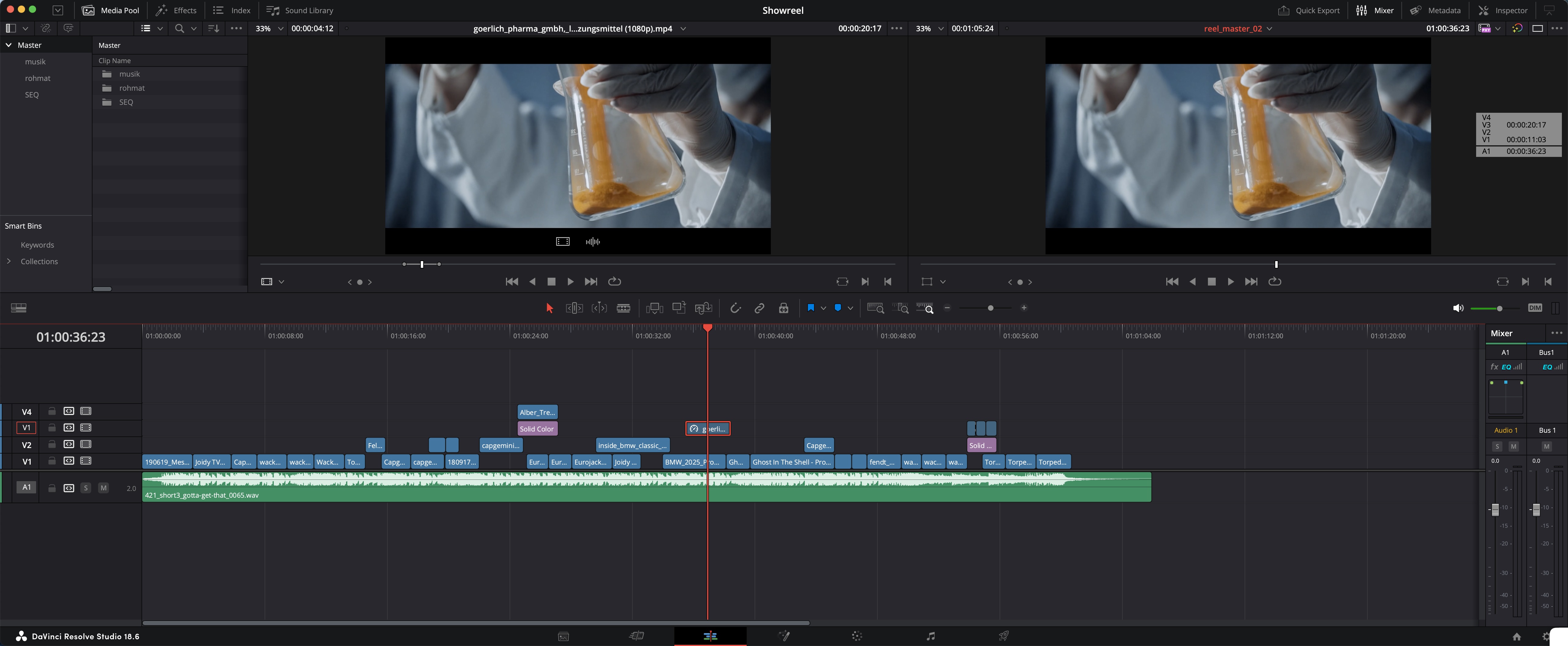1568x646 pixels.
Task: Play the timeline viewer
Action: pyautogui.click(x=1231, y=281)
